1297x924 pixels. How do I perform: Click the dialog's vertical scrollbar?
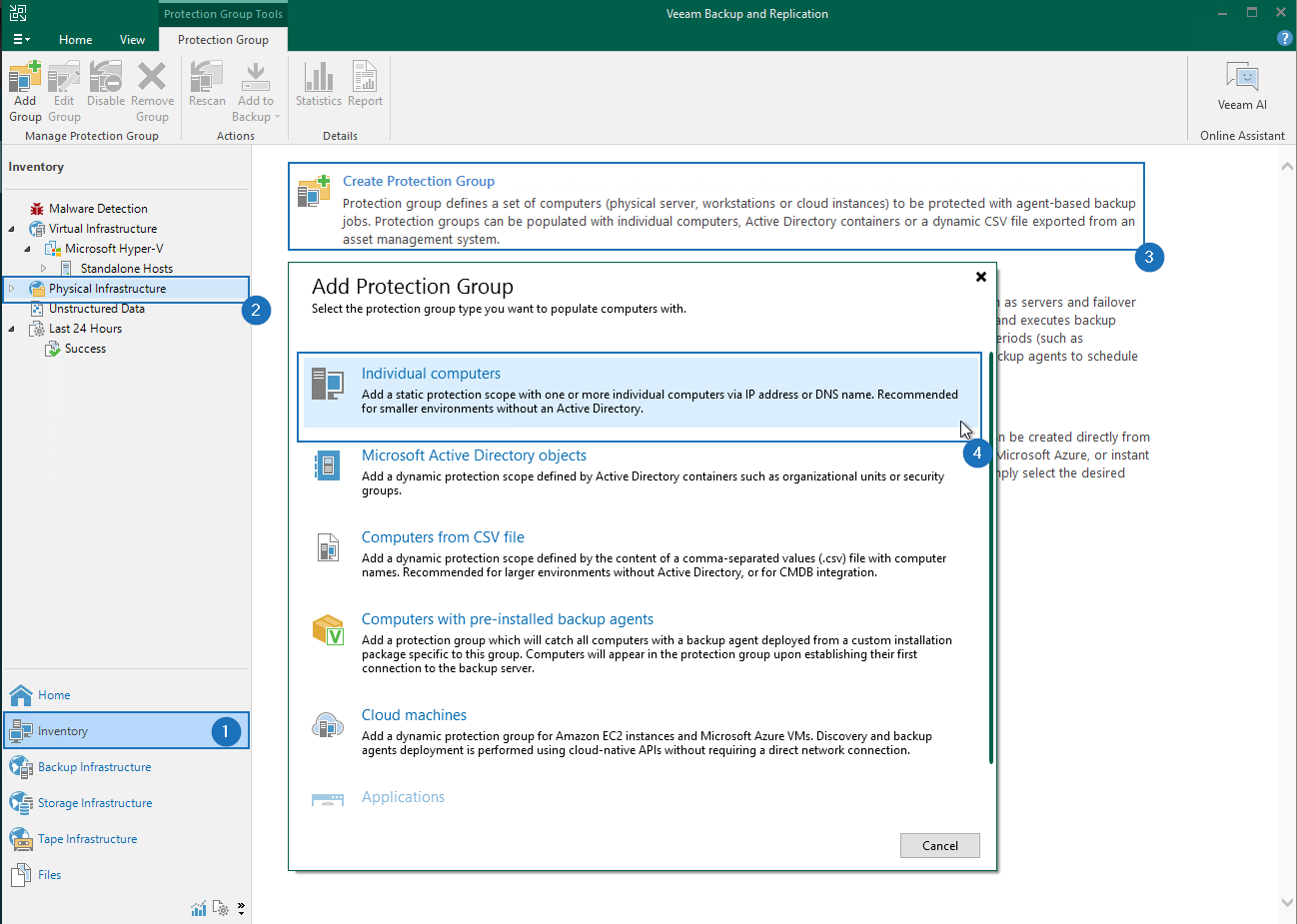(x=991, y=557)
